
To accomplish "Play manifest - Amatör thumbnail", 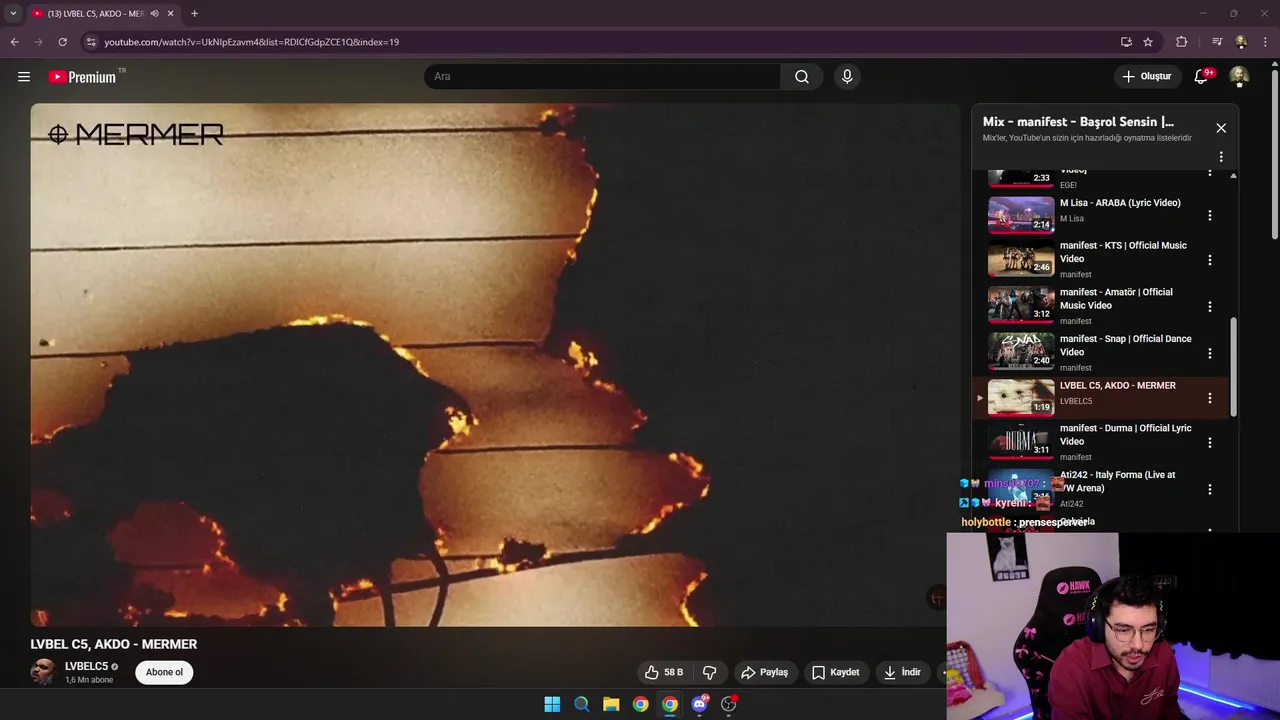I will click(1021, 305).
